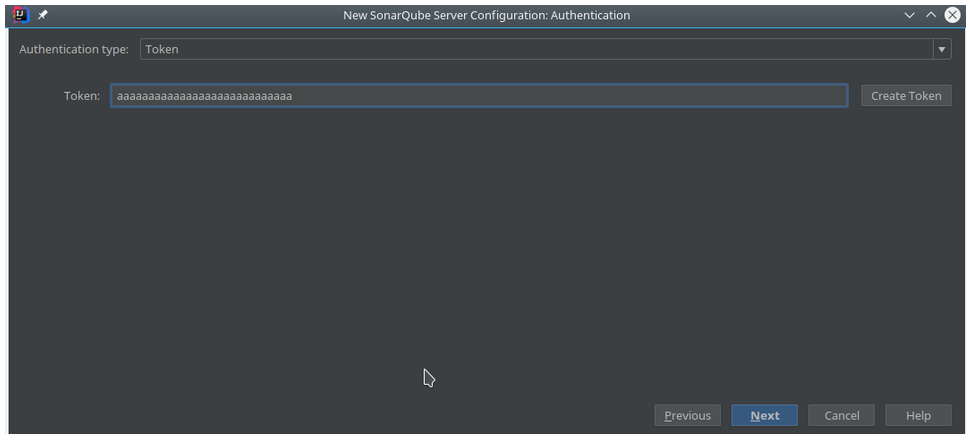
Task: Minimize the dialog with the down chevron
Action: [909, 15]
